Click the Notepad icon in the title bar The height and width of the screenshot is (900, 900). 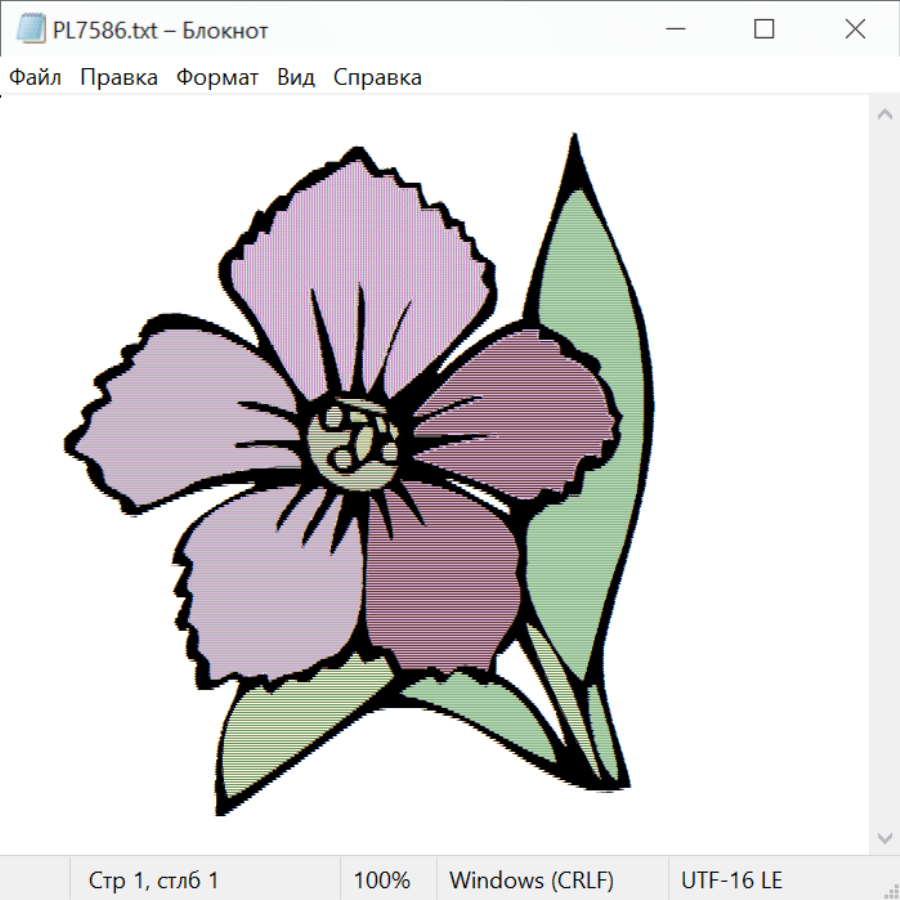(30, 30)
